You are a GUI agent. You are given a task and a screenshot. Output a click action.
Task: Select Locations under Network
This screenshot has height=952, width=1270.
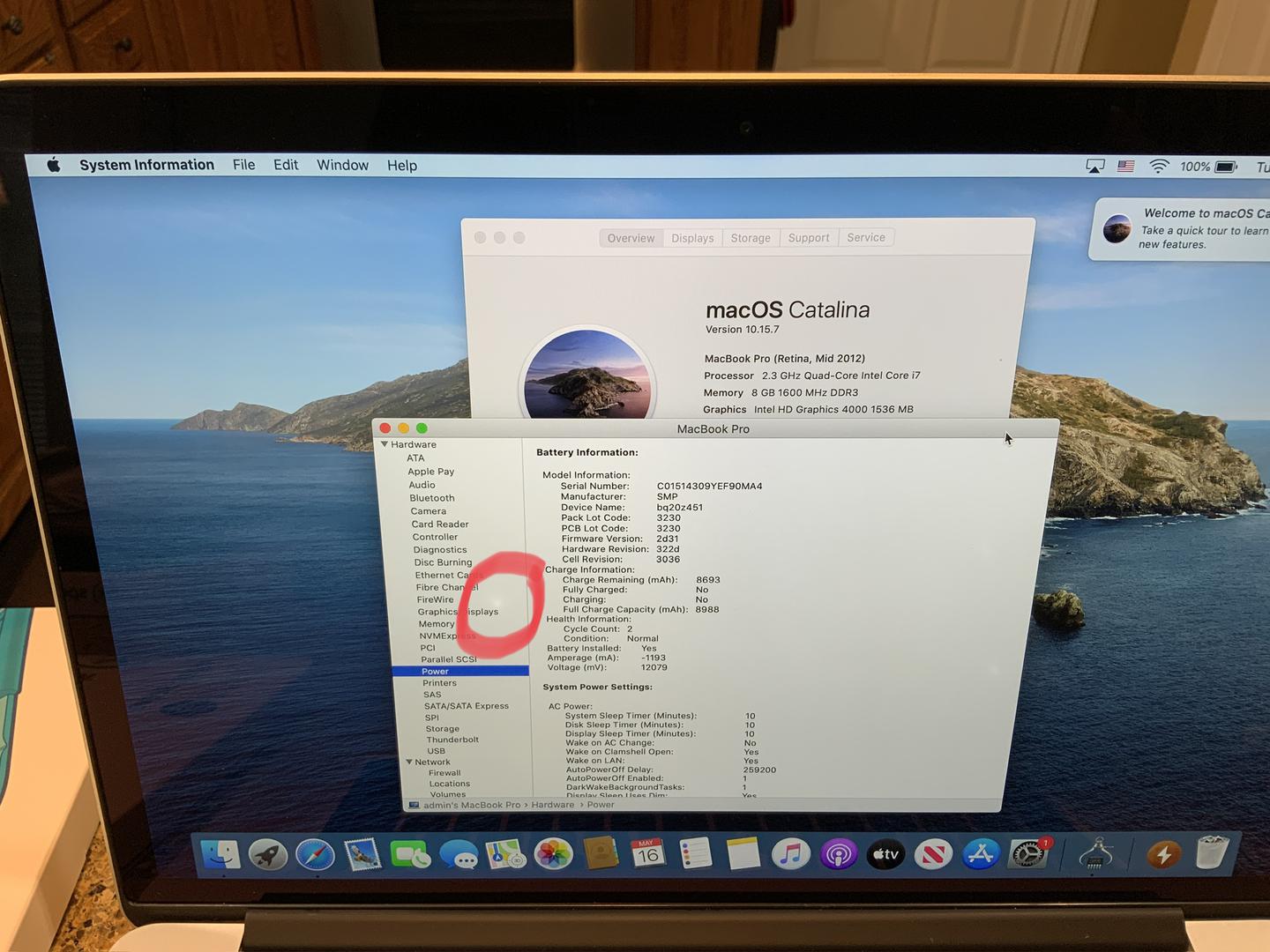(x=450, y=784)
